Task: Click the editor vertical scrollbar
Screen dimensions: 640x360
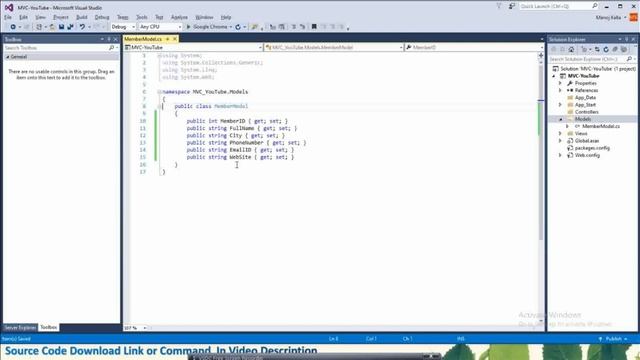Action: pos(541,191)
